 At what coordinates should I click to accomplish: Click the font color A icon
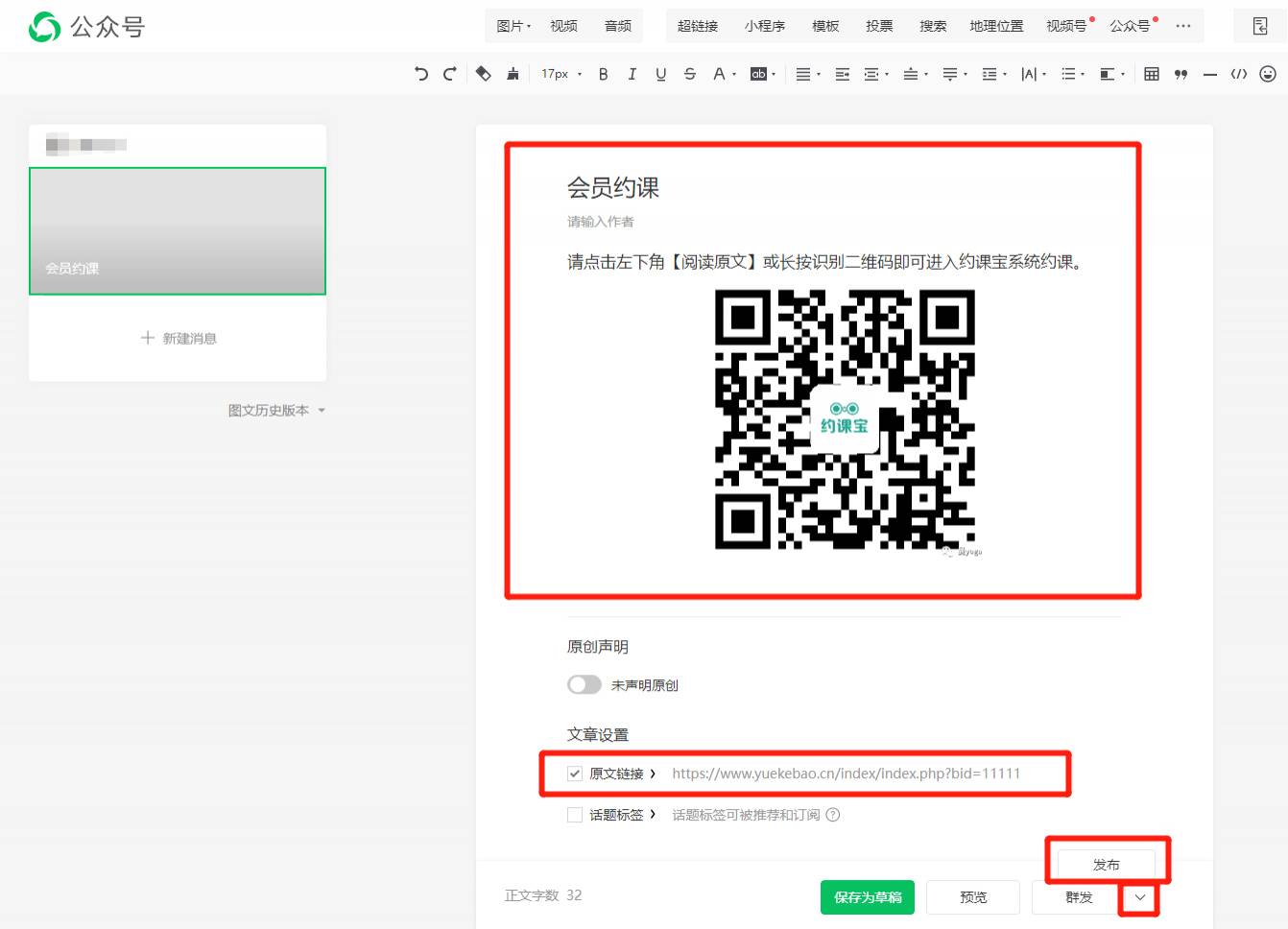[719, 74]
